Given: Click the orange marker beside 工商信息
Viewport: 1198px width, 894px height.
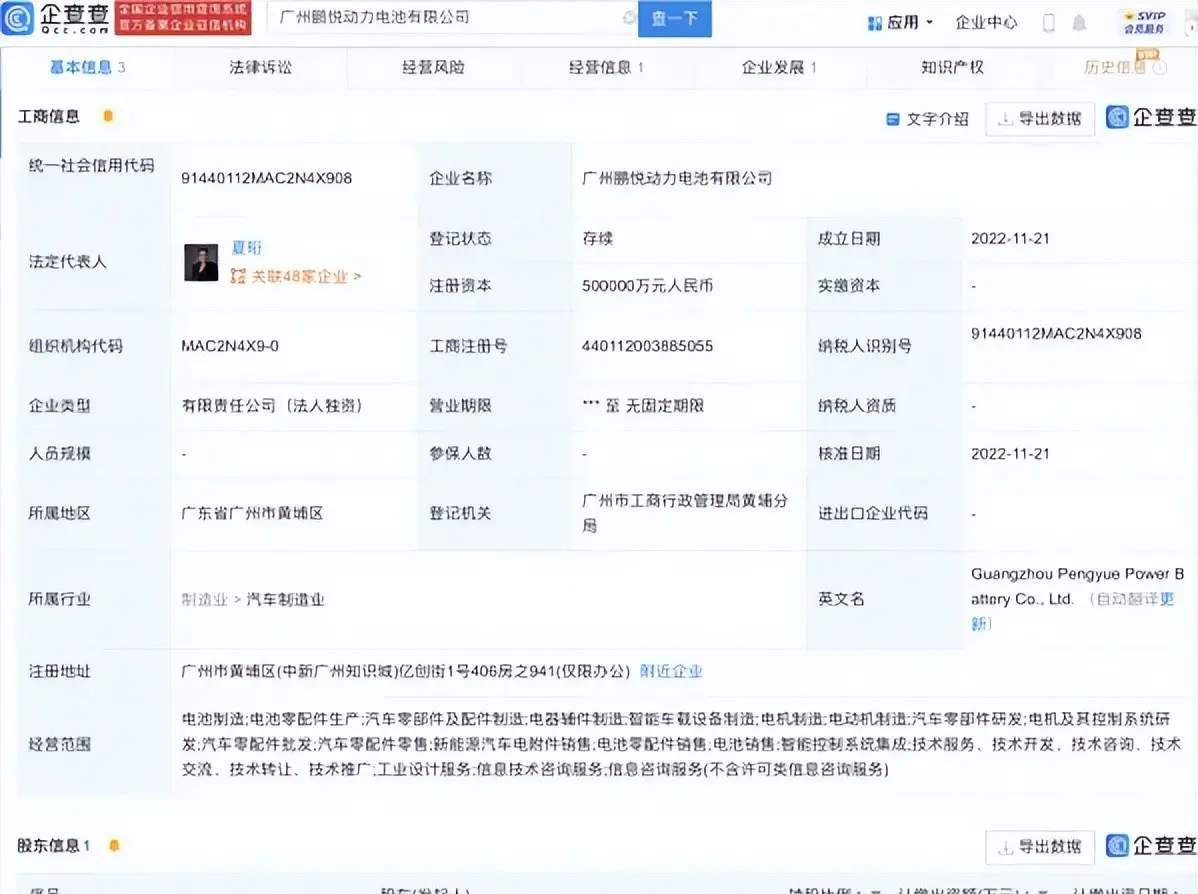Looking at the screenshot, I should (108, 116).
